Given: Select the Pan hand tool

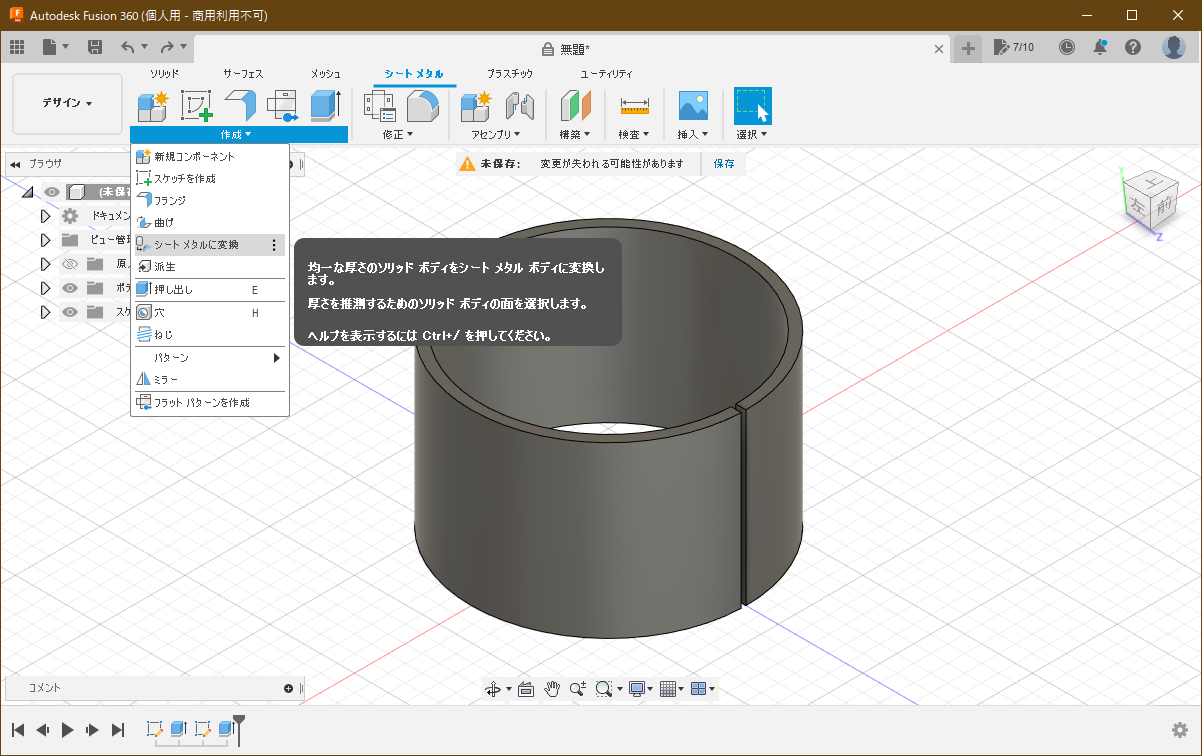Looking at the screenshot, I should click(x=552, y=689).
